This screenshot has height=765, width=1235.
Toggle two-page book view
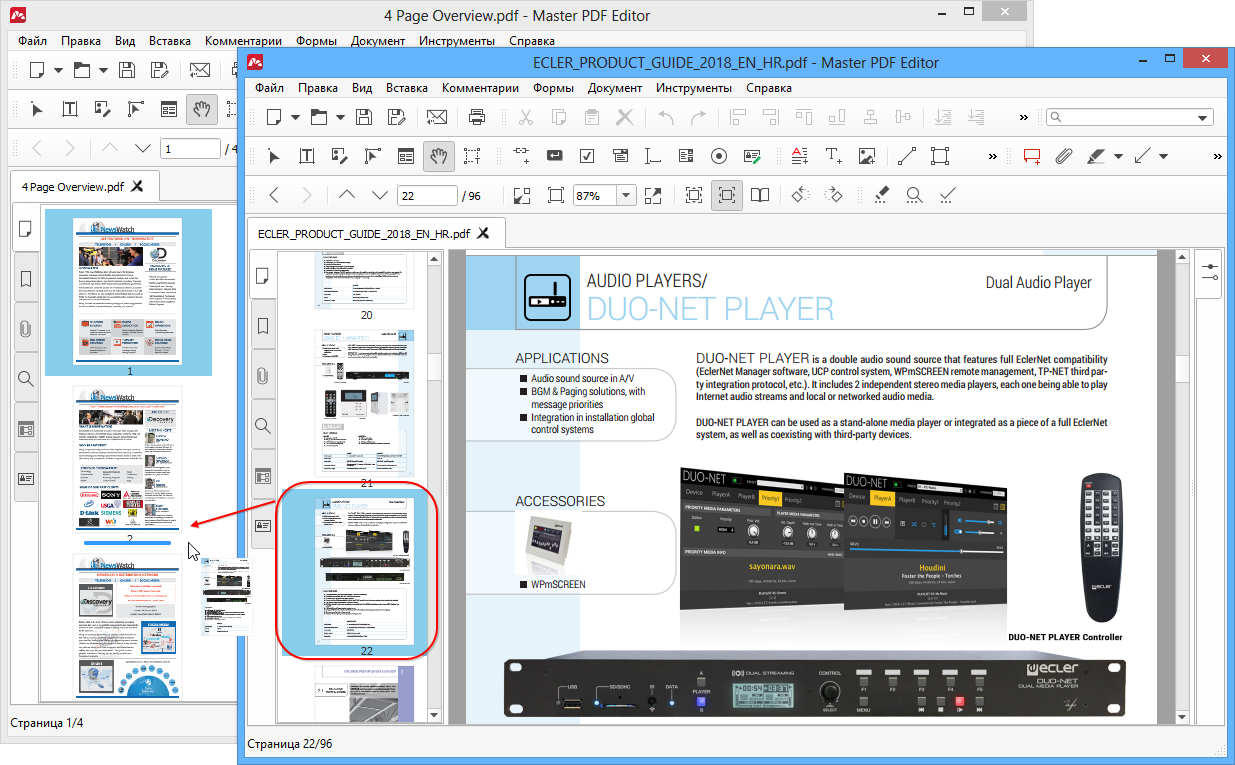[x=761, y=195]
